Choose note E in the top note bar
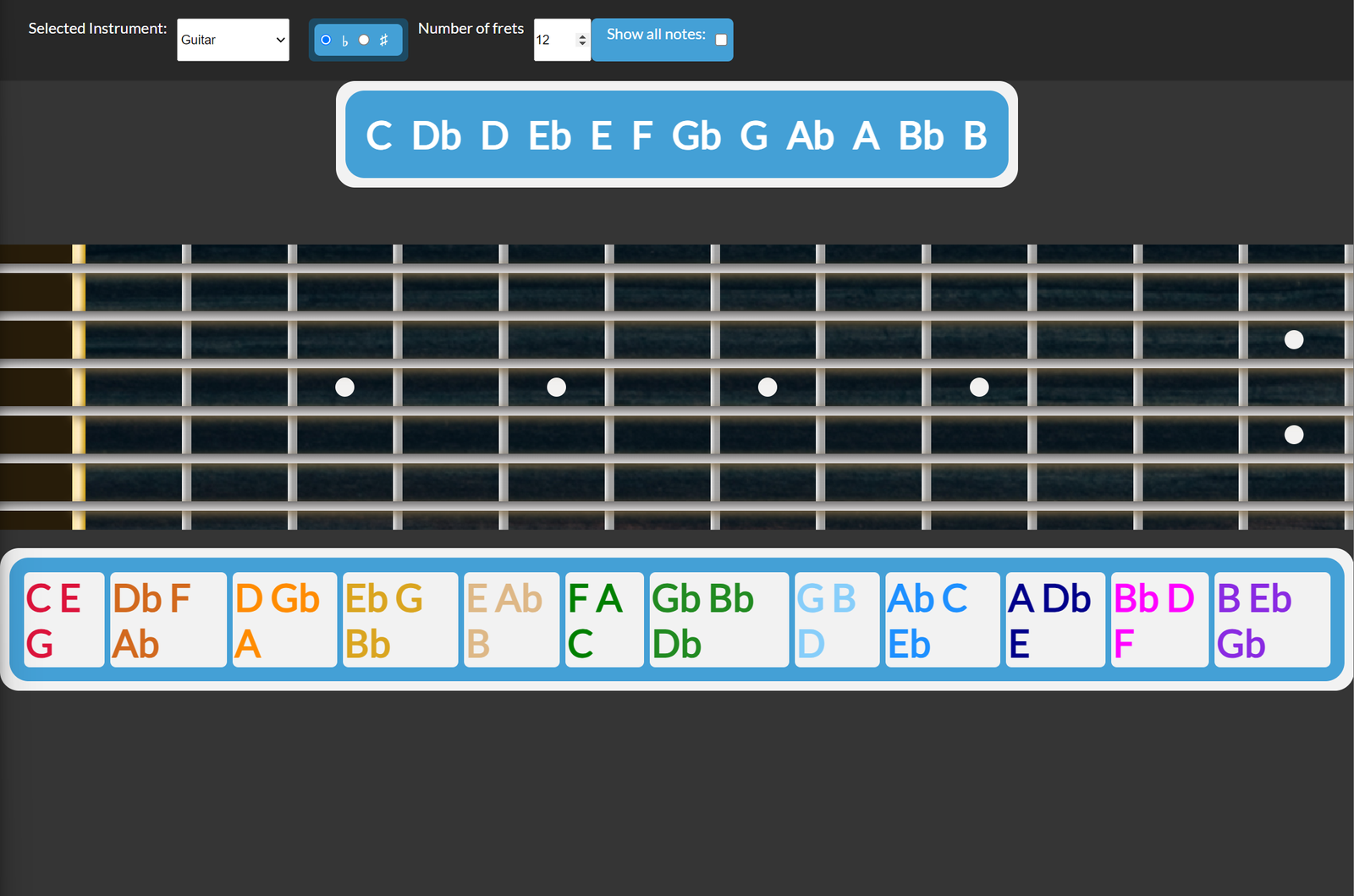This screenshot has width=1354, height=896. pos(601,136)
